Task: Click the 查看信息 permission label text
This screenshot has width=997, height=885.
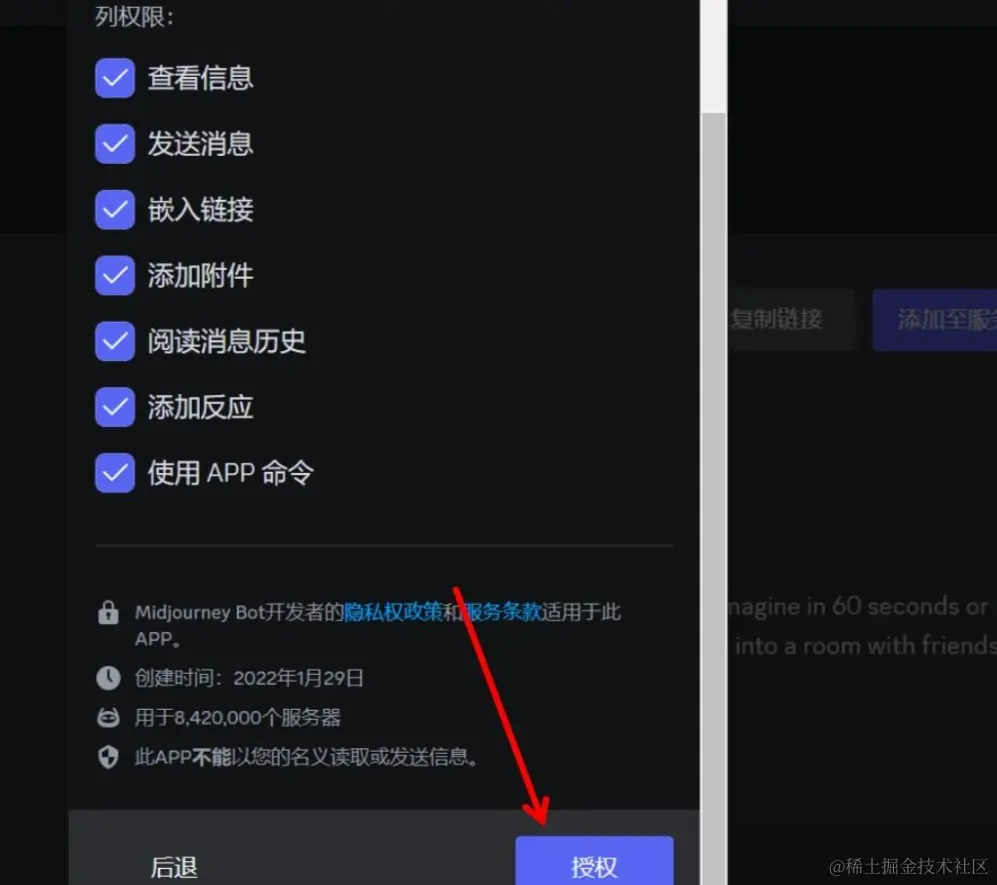Action: click(x=201, y=78)
